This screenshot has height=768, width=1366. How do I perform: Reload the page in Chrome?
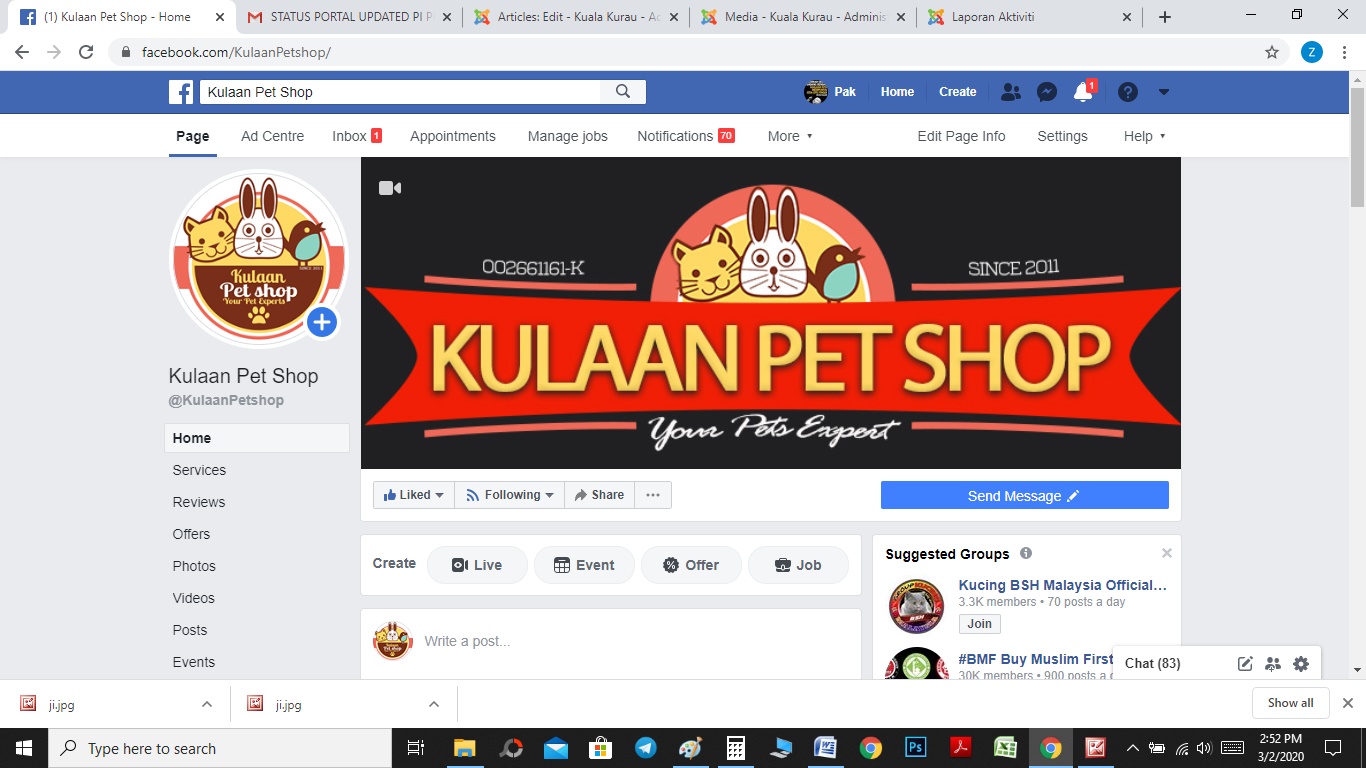tap(86, 52)
